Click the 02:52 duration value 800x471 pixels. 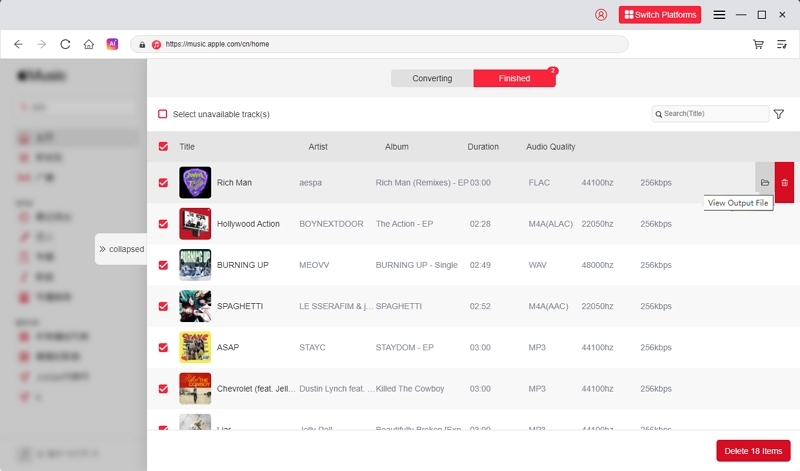(480, 306)
